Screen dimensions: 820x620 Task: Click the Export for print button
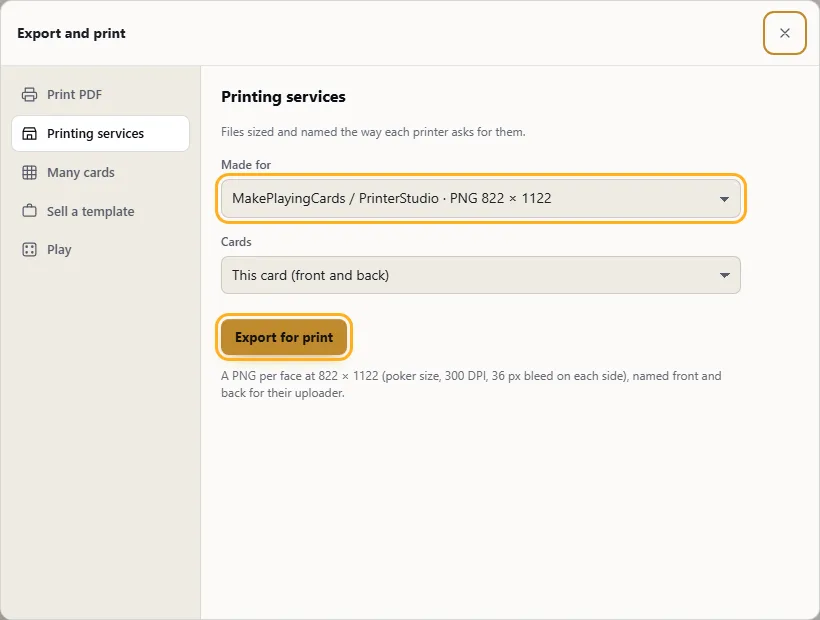pos(284,337)
